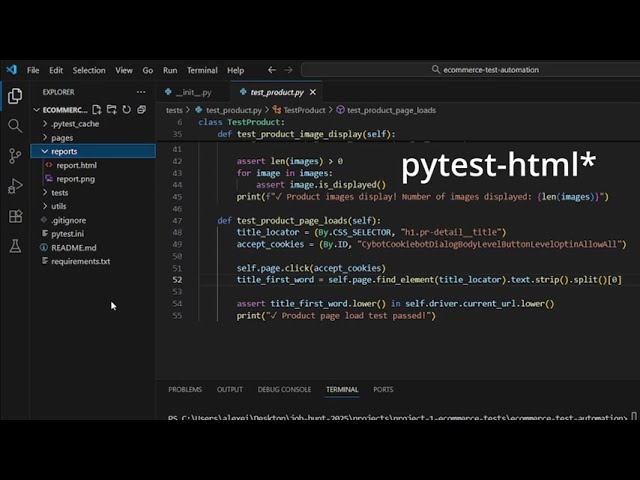Screen dimensions: 640x480
Task: Open the Go menu
Action: click(x=148, y=70)
